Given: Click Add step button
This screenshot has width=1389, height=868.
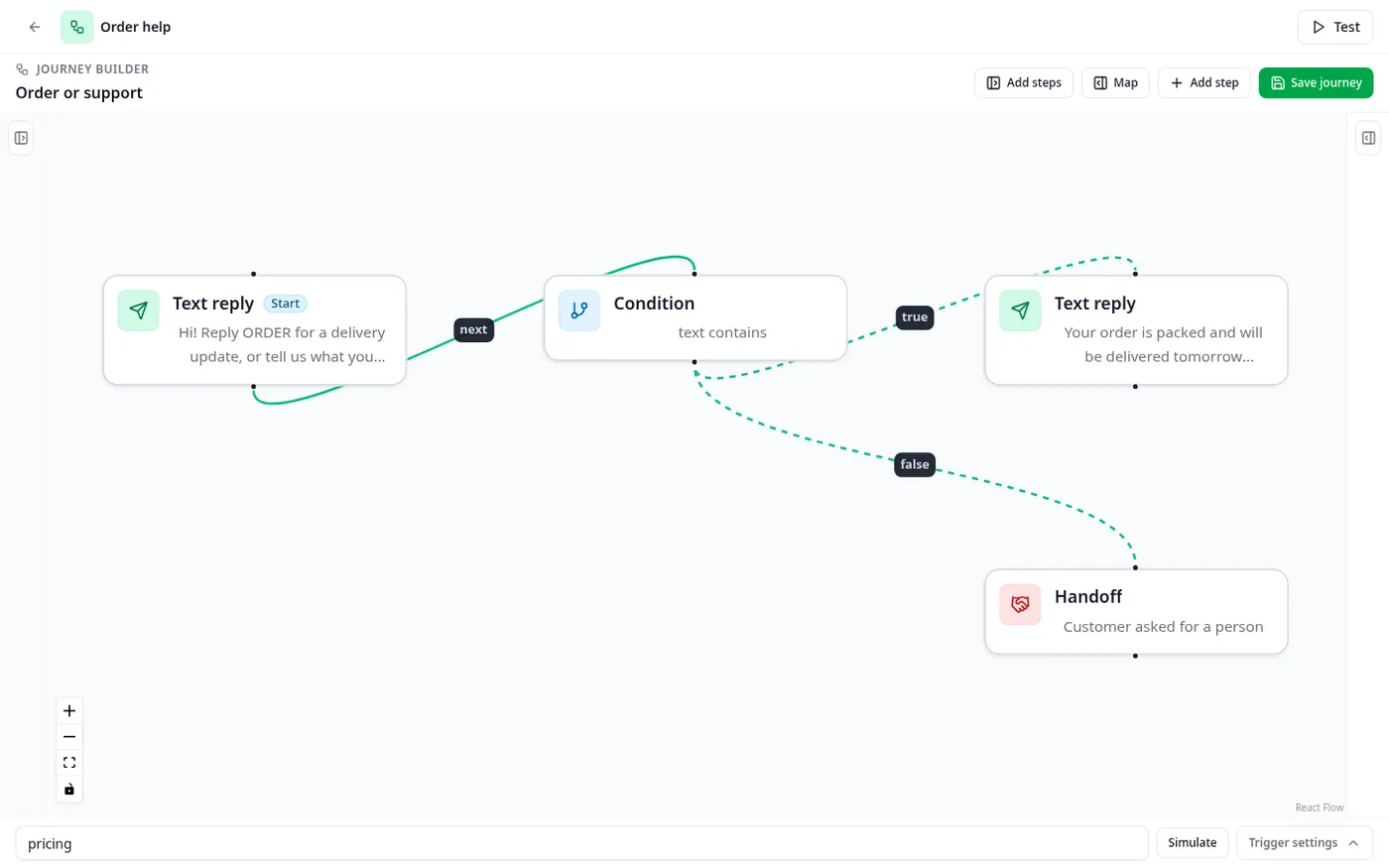Looking at the screenshot, I should coord(1204,83).
